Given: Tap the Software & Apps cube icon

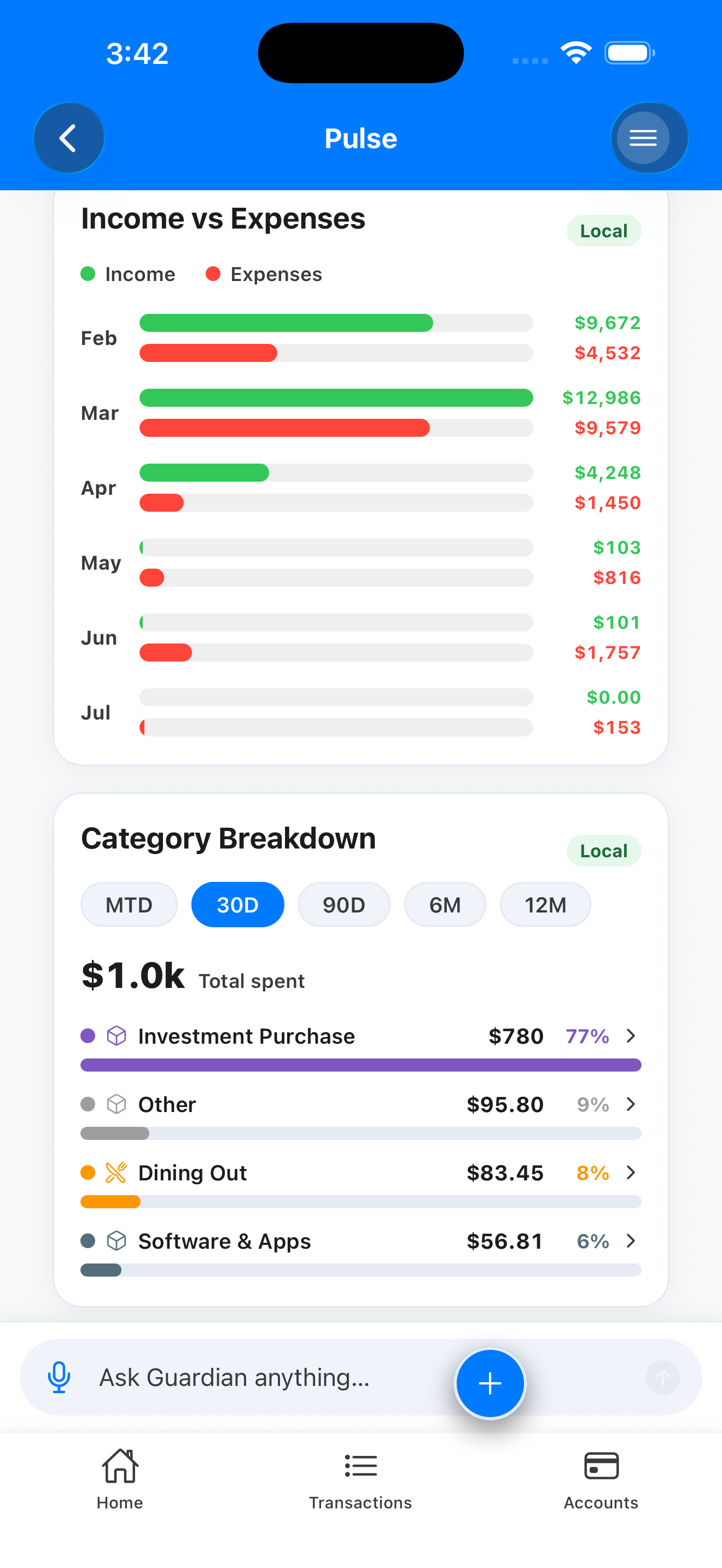Looking at the screenshot, I should (x=117, y=1241).
